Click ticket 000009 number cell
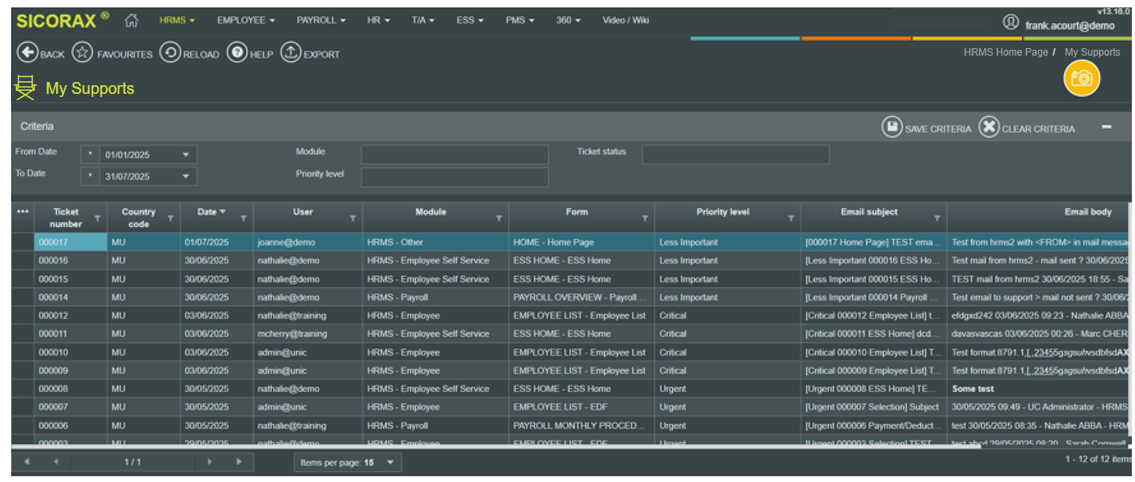The image size is (1135, 482). tap(70, 371)
